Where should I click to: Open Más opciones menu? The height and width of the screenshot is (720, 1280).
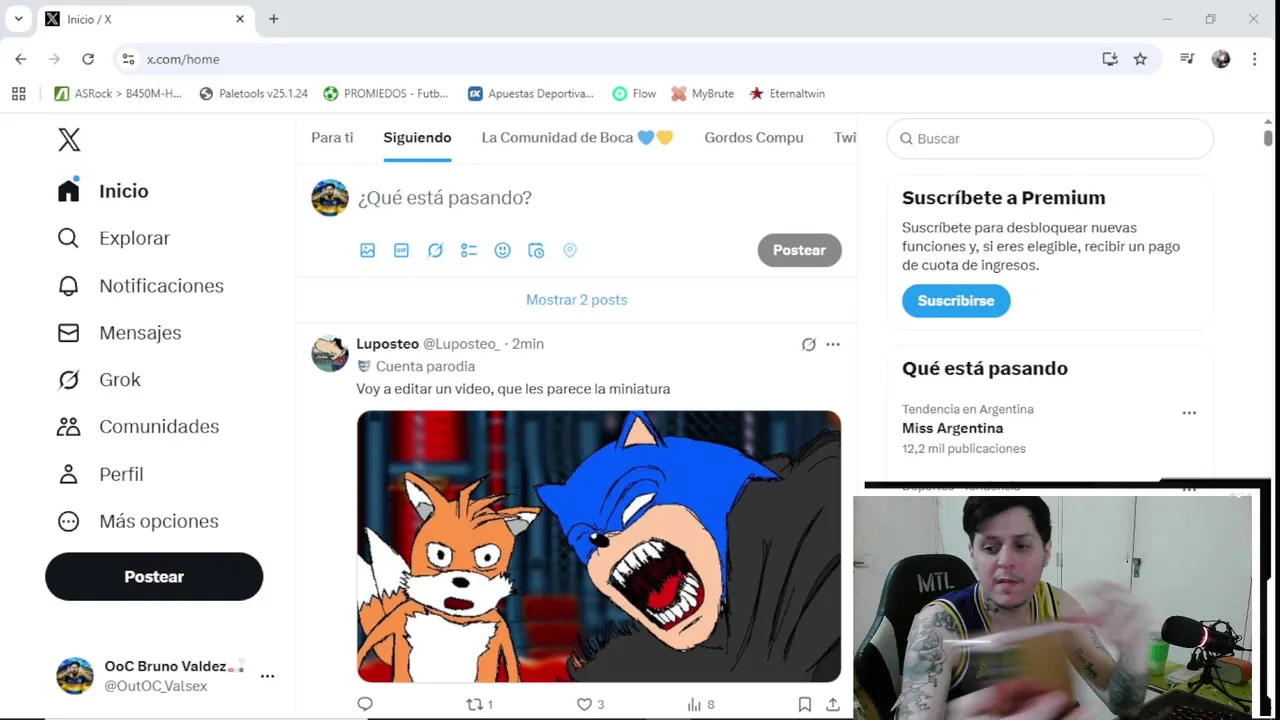tap(137, 521)
